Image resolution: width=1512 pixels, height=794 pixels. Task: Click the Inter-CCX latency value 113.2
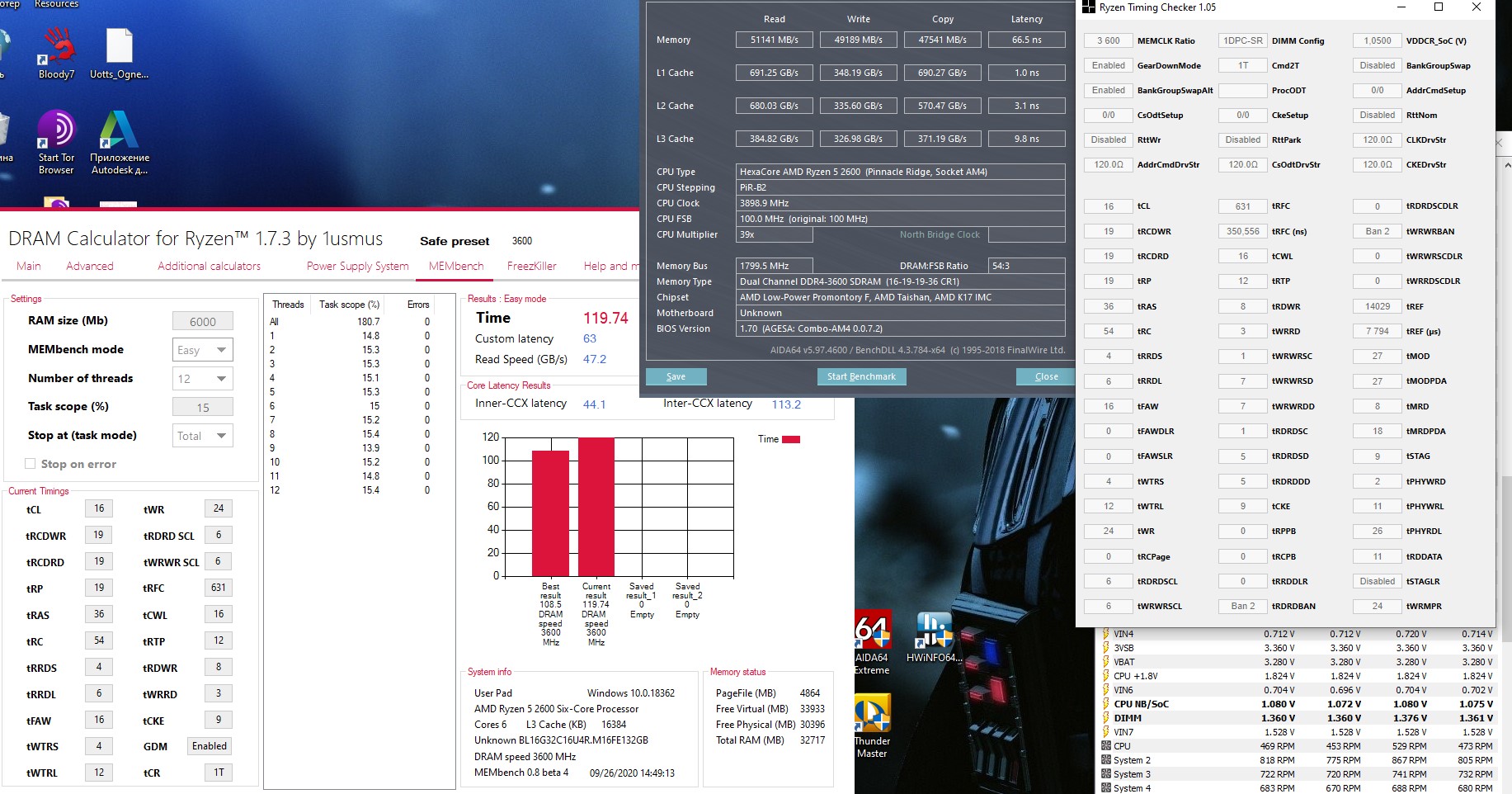pos(786,404)
